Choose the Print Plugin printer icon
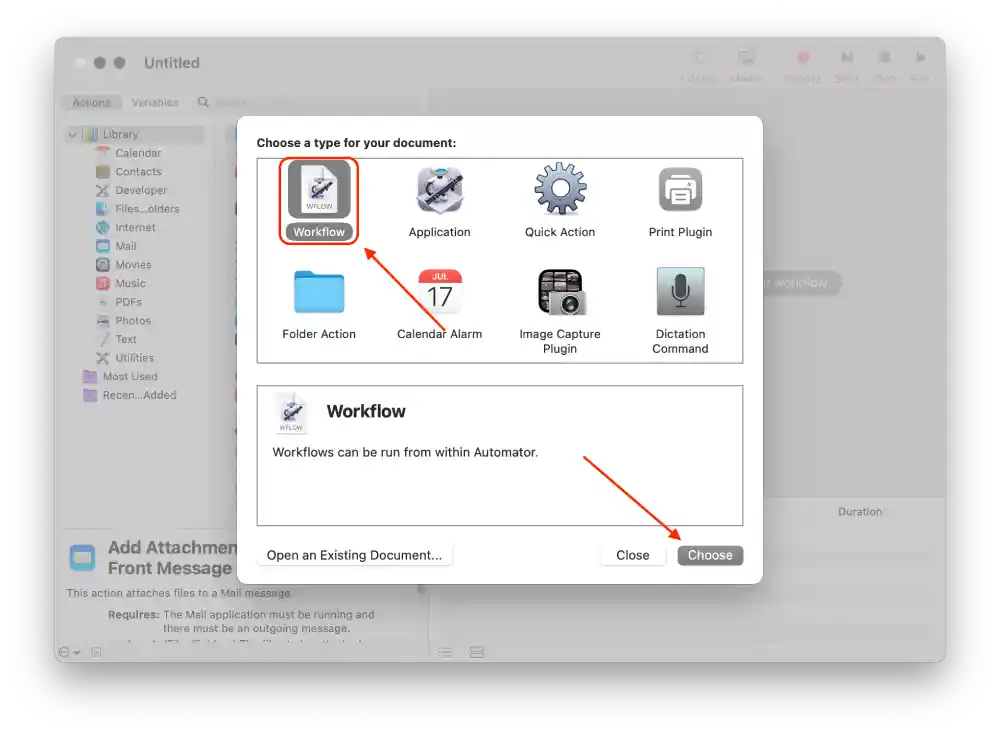 coord(680,189)
